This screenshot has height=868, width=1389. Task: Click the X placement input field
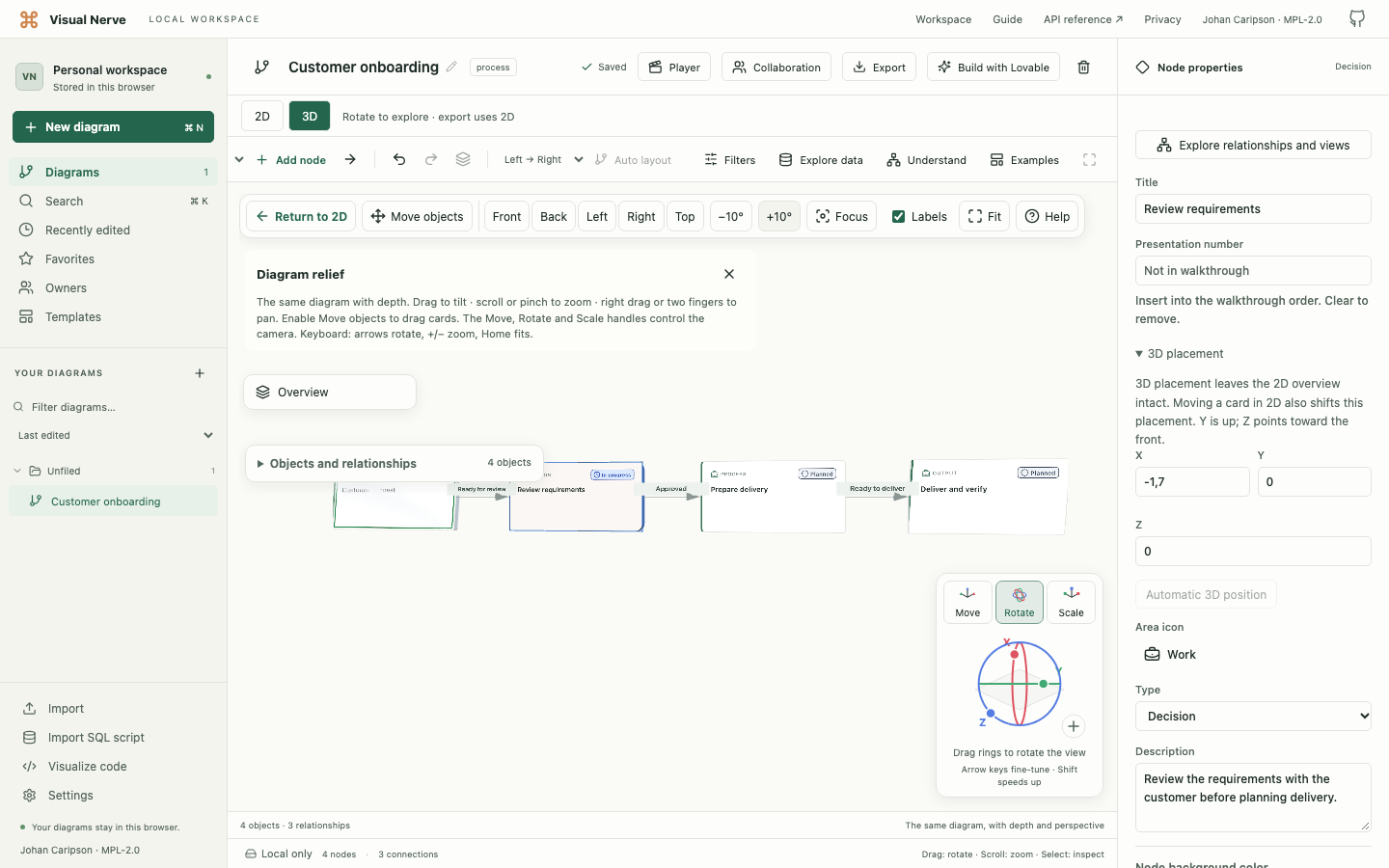pyautogui.click(x=1192, y=482)
